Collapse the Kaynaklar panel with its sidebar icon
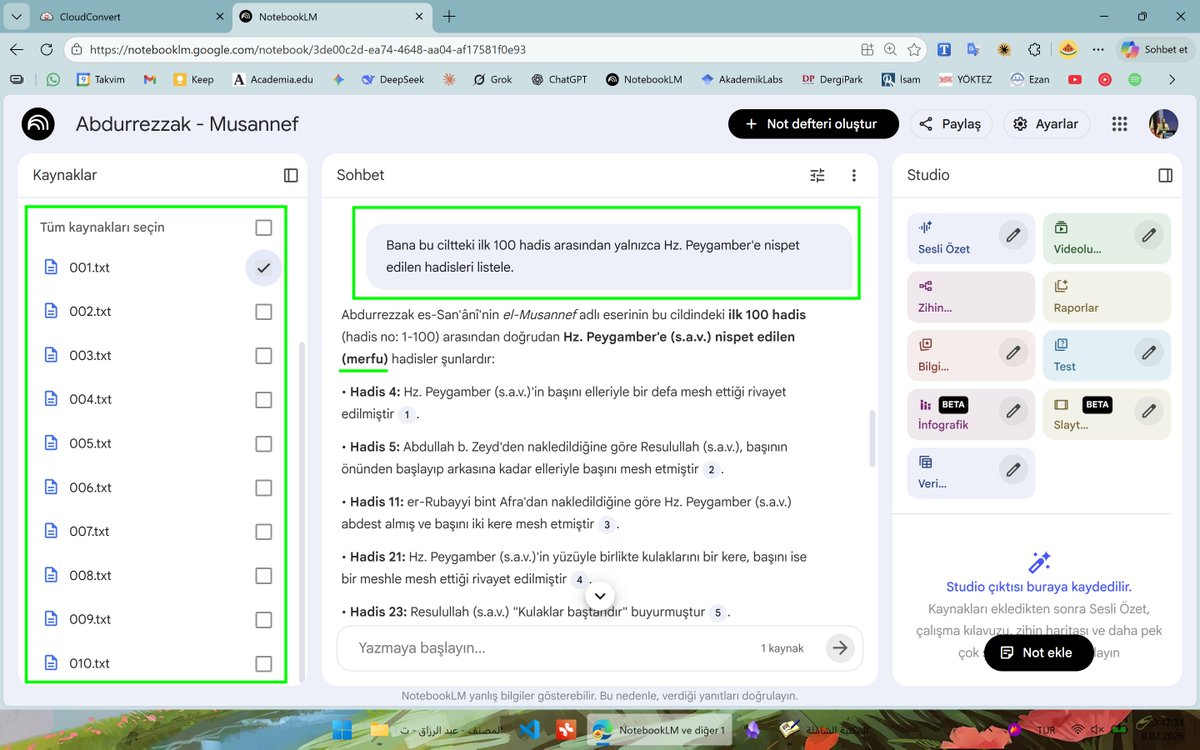 pyautogui.click(x=291, y=175)
